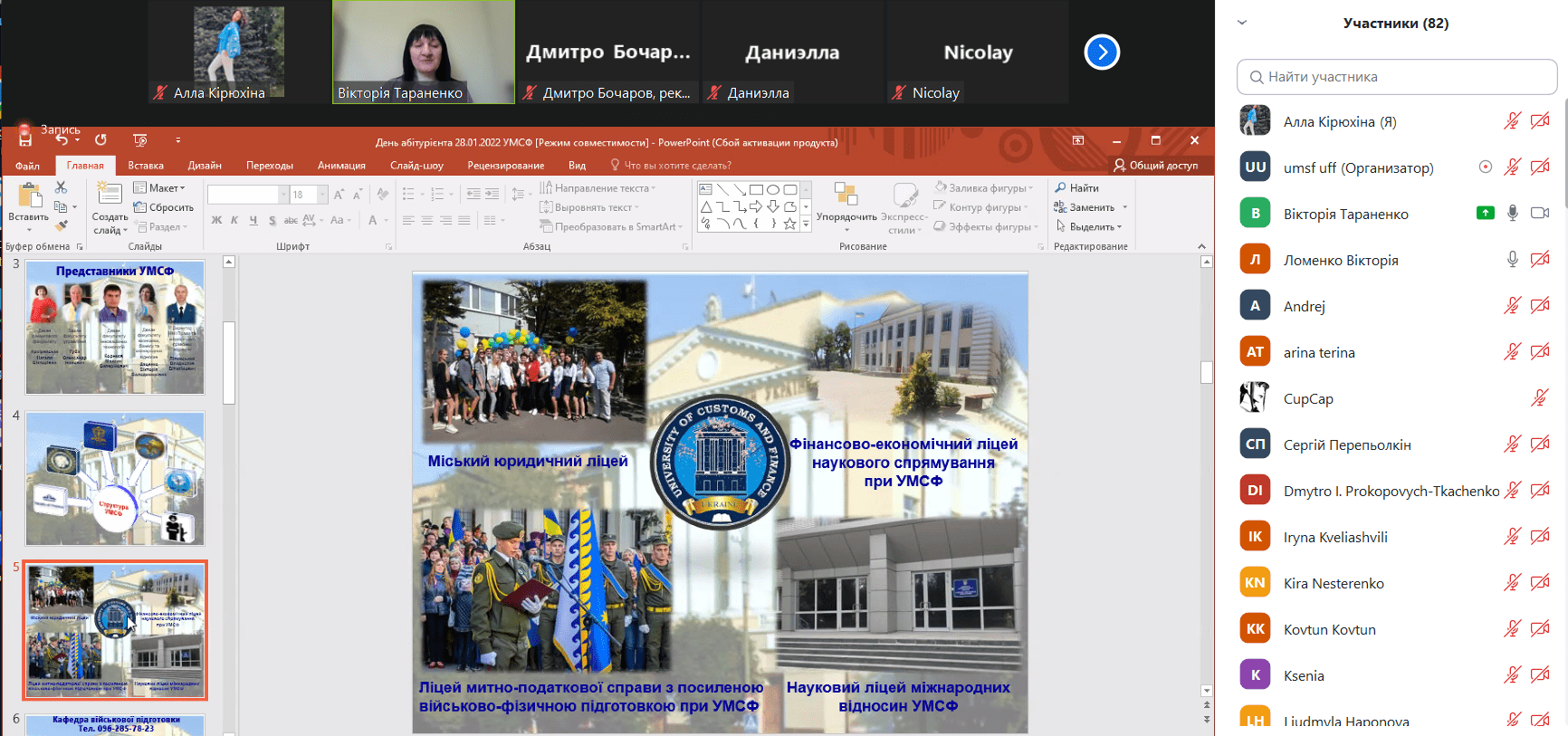1568x736 pixels.
Task: Click the slide panel vertical scrollbar thumb
Action: click(229, 362)
